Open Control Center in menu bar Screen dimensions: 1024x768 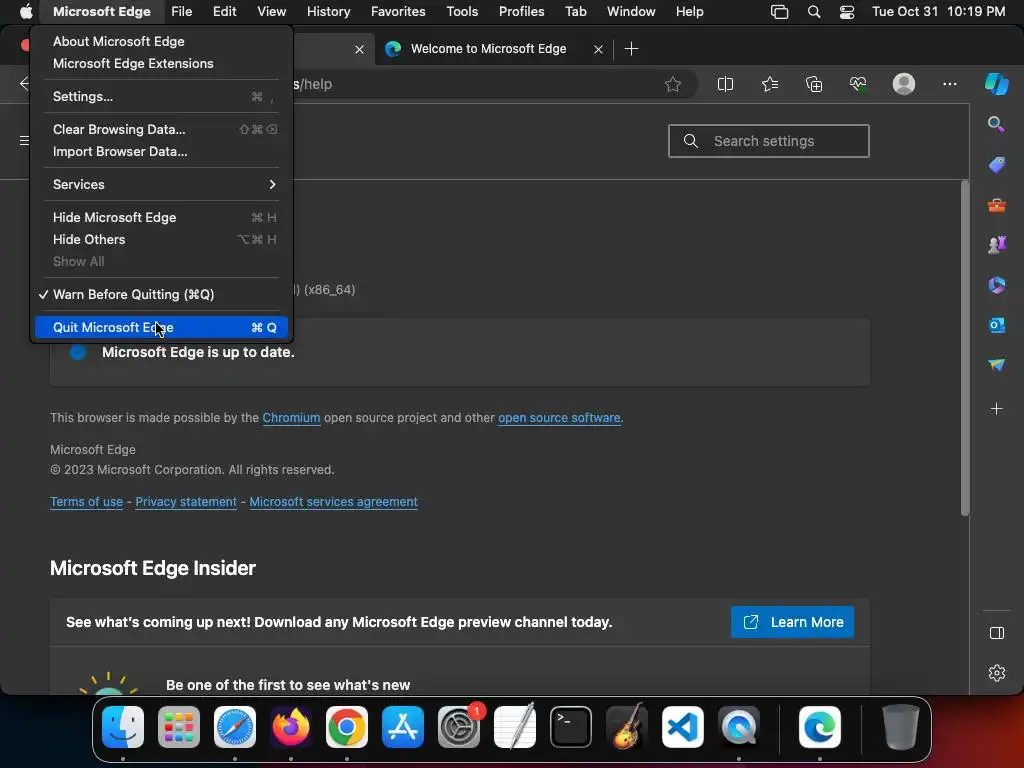847,12
